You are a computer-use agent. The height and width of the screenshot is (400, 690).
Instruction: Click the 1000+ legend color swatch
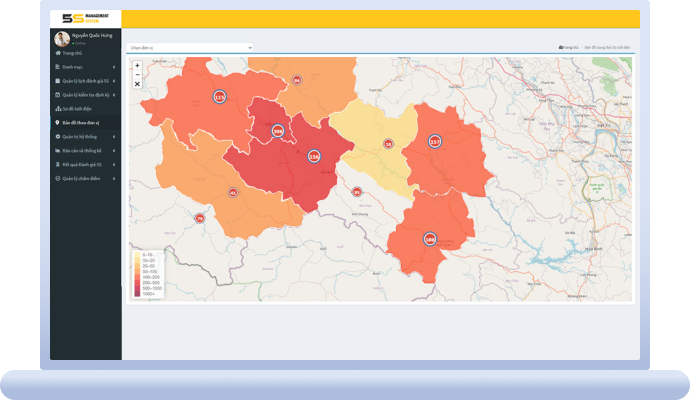[x=138, y=295]
